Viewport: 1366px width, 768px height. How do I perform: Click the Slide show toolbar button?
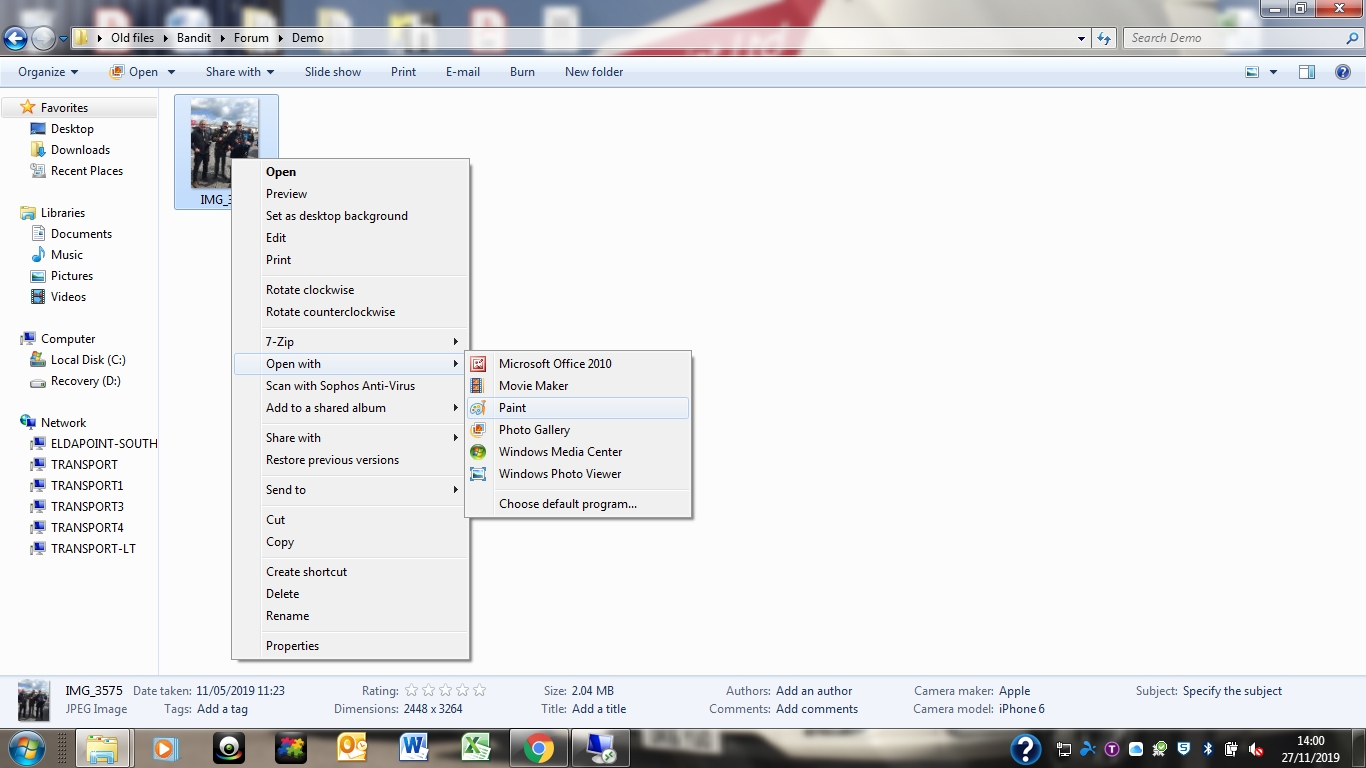click(x=333, y=72)
